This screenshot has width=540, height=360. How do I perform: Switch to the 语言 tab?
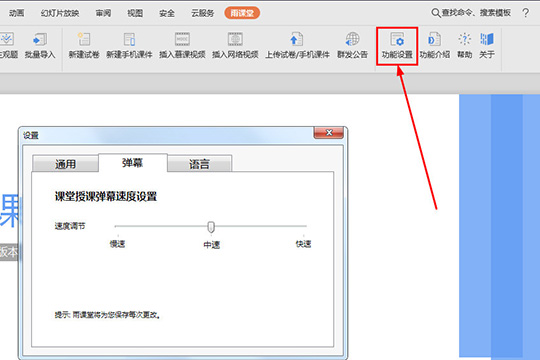[x=199, y=164]
